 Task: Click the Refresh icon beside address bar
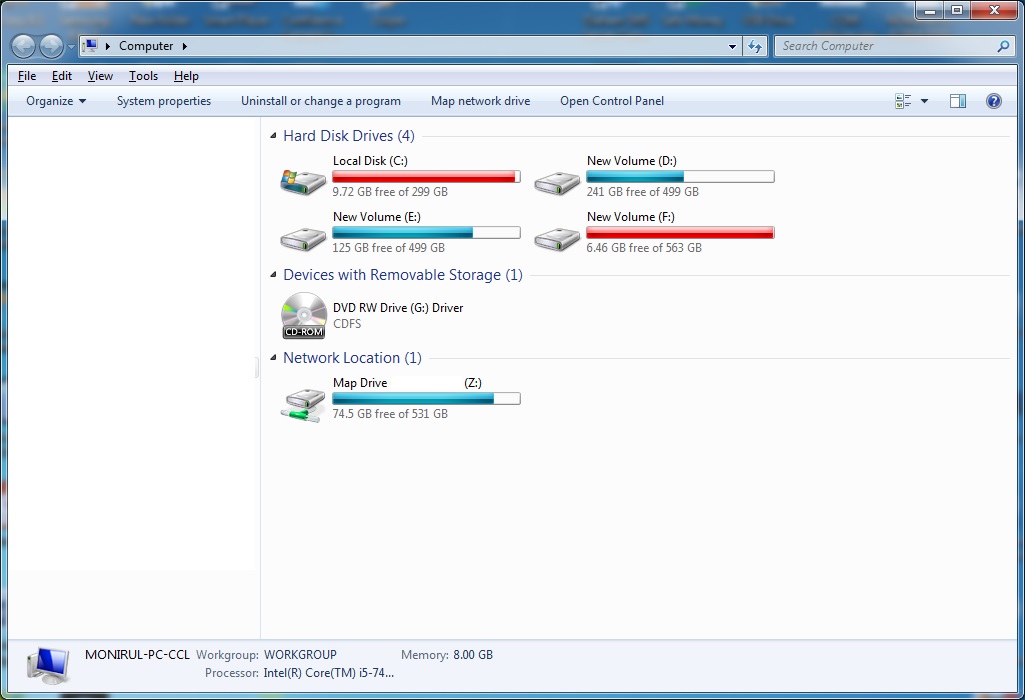click(755, 46)
